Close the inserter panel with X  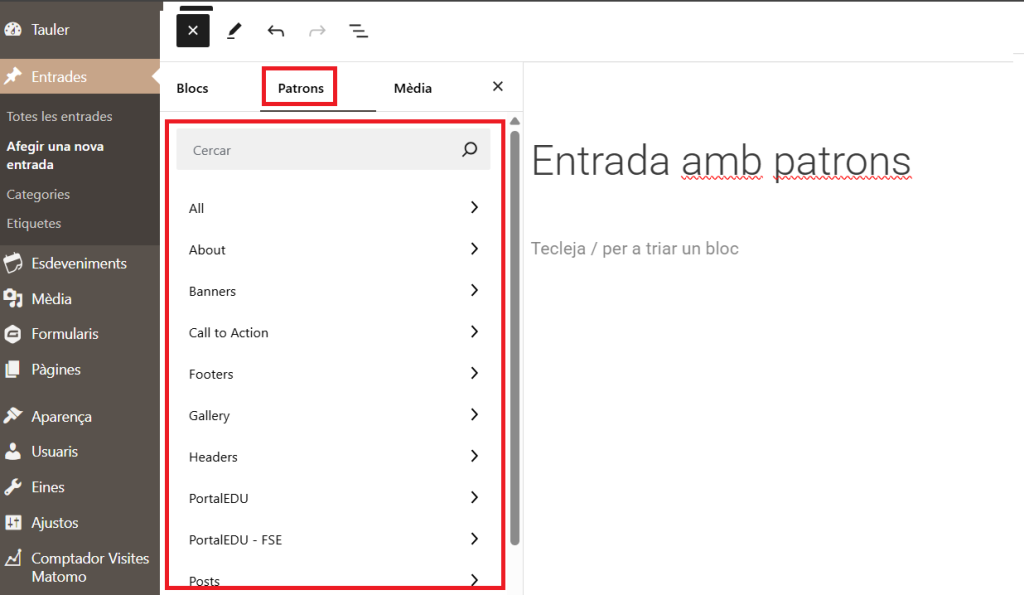498,87
